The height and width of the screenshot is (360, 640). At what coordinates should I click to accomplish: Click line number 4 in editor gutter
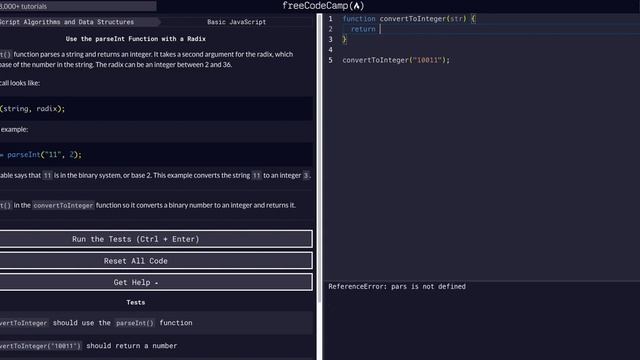331,50
